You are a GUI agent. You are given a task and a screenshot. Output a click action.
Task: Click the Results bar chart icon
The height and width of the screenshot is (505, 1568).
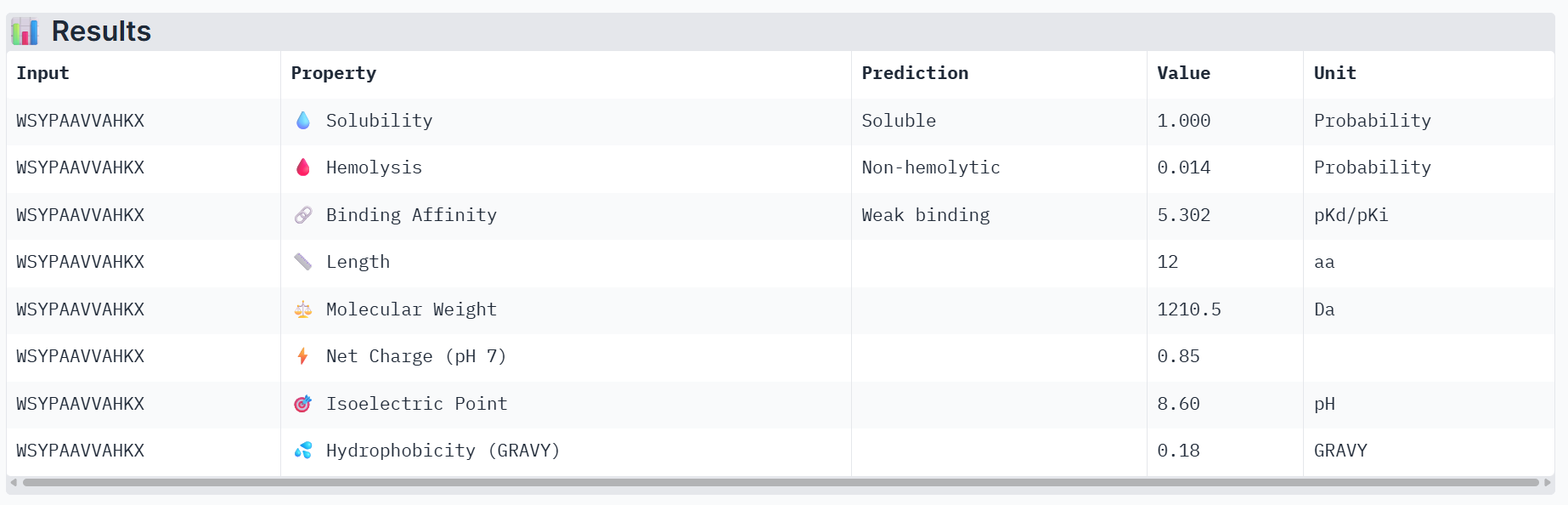[25, 31]
